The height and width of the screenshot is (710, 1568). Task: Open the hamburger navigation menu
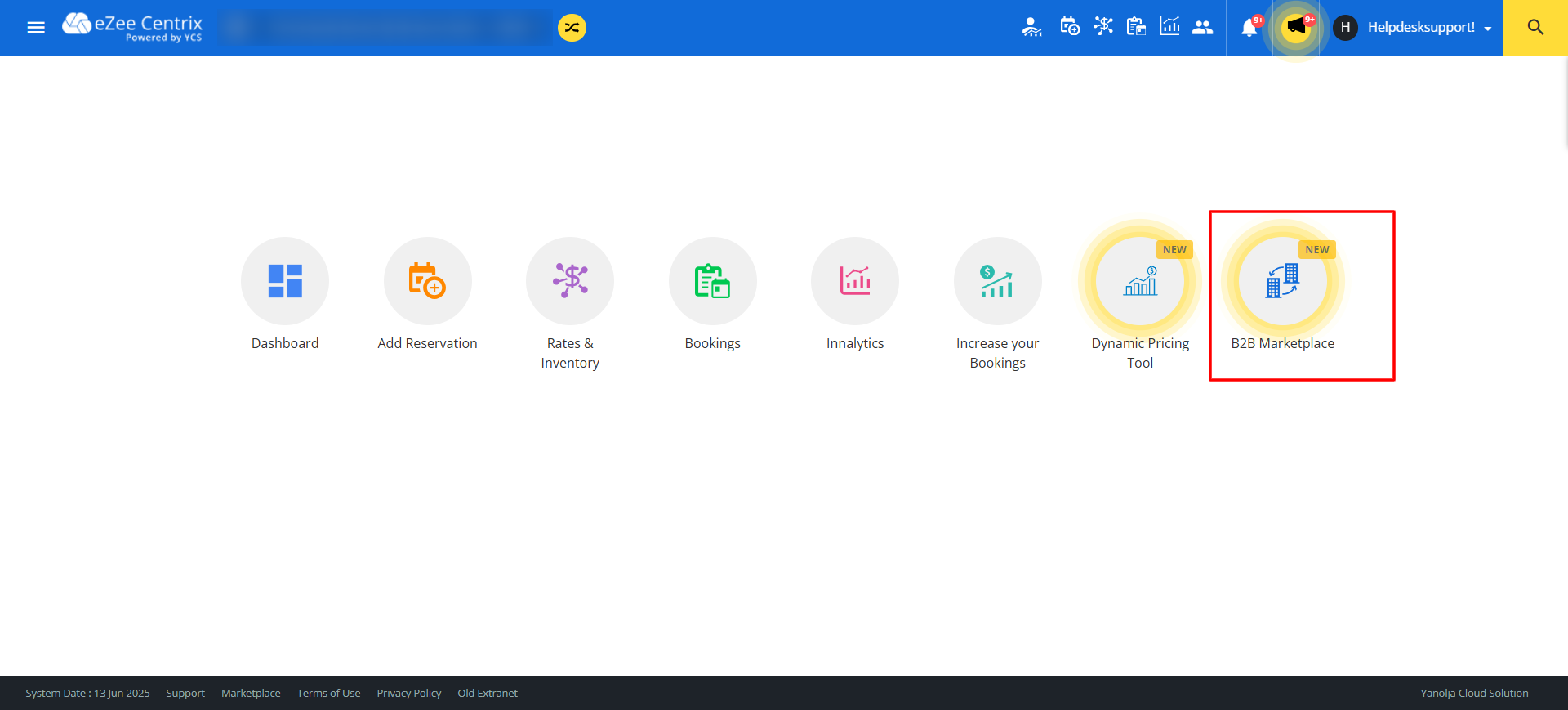coord(36,28)
